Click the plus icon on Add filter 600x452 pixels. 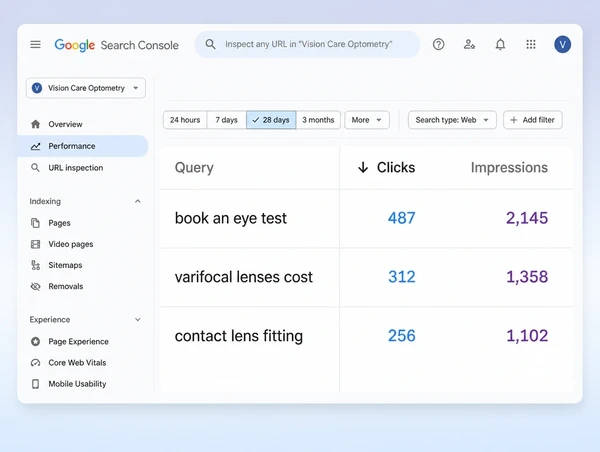514,120
